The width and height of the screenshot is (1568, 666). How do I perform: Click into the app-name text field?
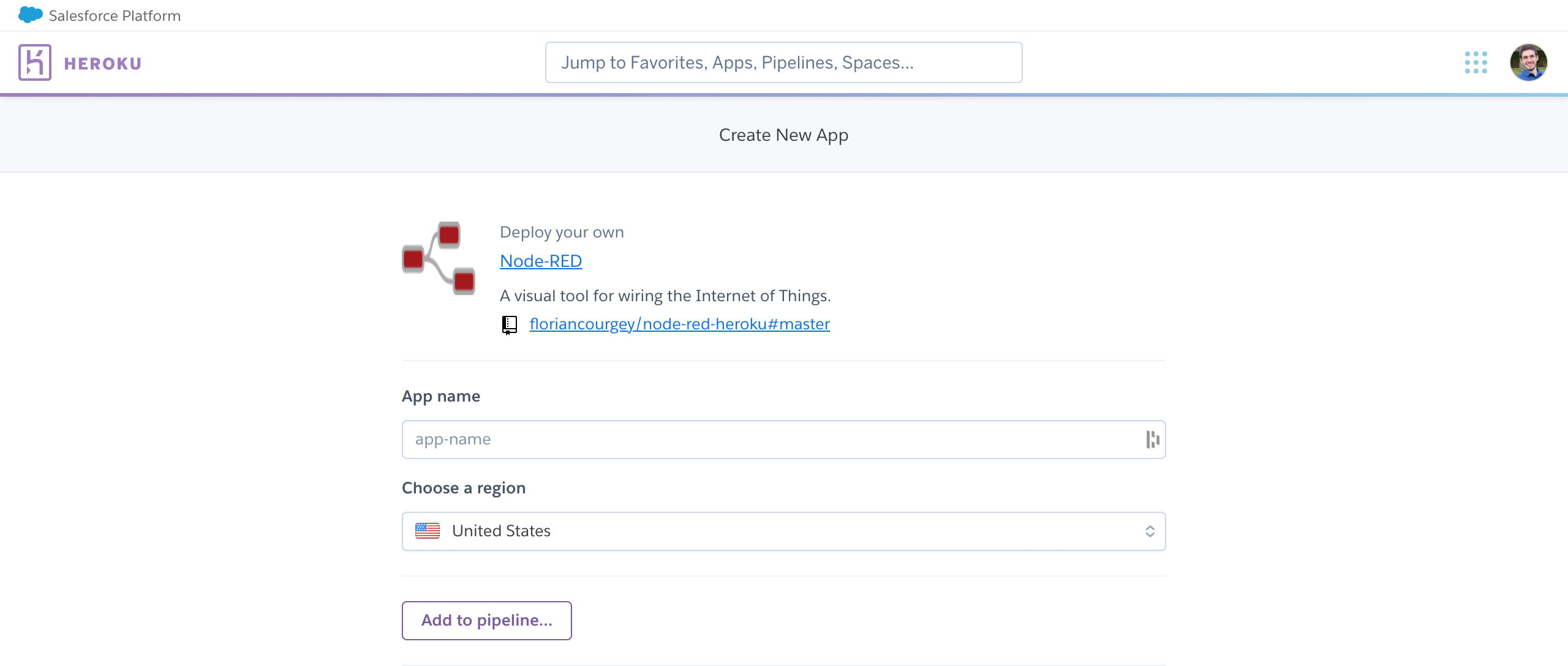coord(772,440)
